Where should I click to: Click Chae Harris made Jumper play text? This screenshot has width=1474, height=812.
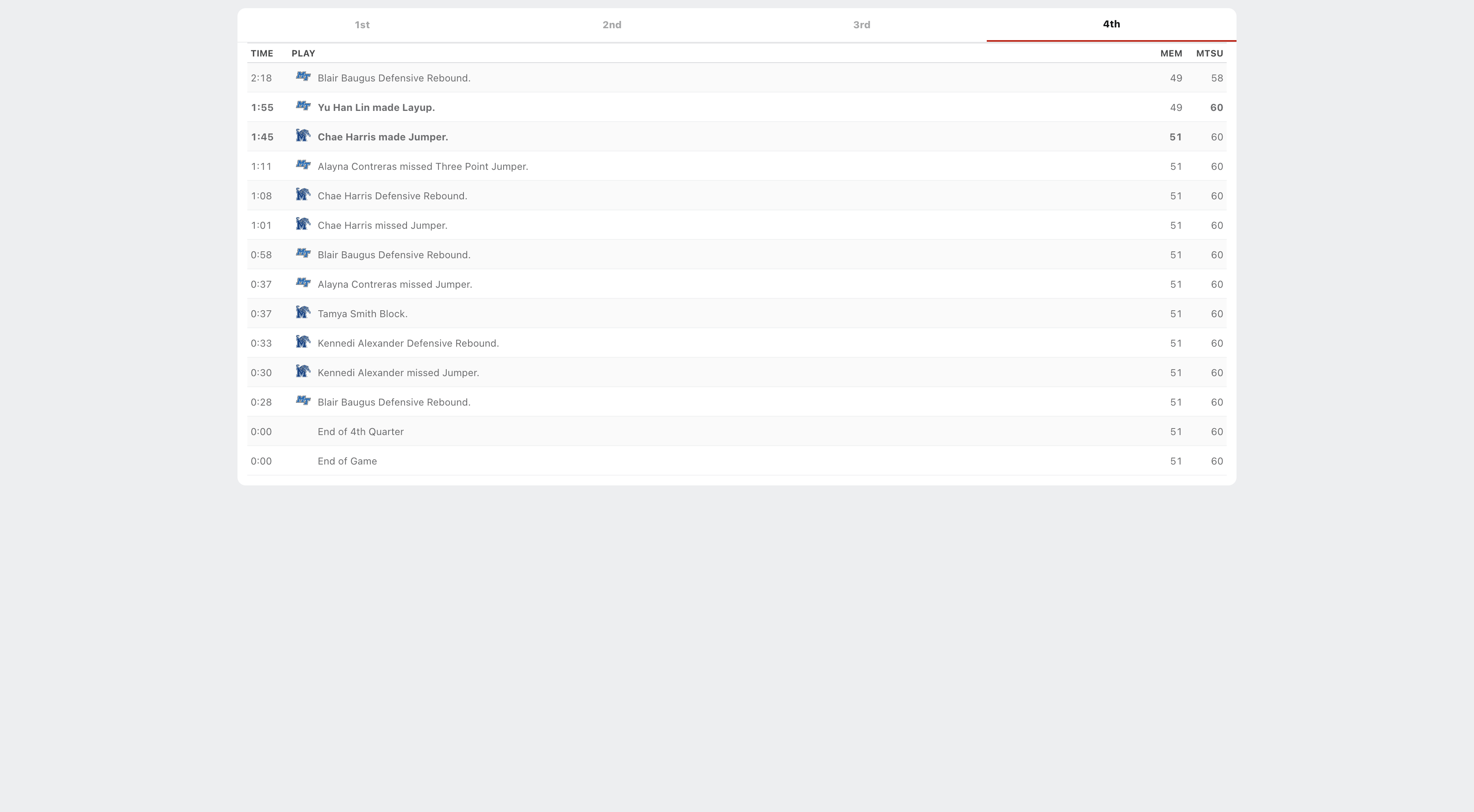click(382, 137)
